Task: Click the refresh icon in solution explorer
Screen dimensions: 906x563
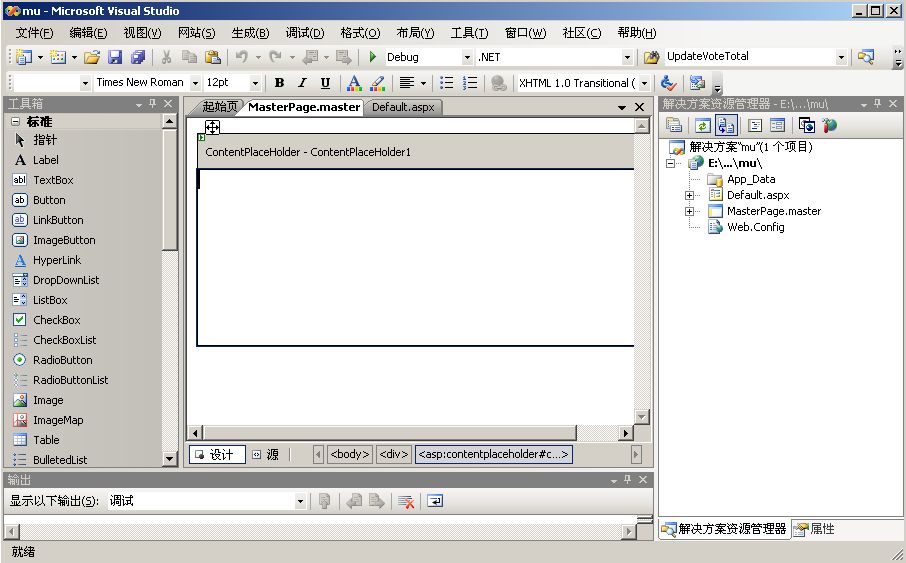Action: pyautogui.click(x=703, y=125)
